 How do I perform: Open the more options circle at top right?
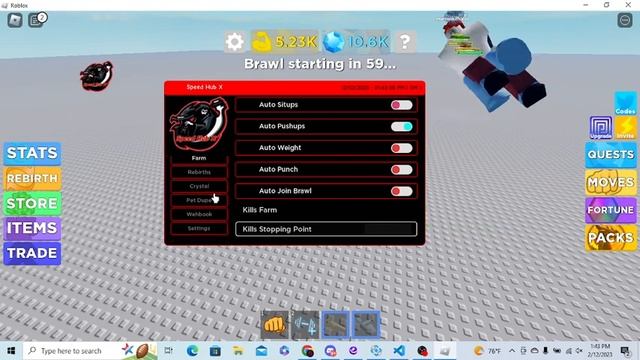coord(625,20)
